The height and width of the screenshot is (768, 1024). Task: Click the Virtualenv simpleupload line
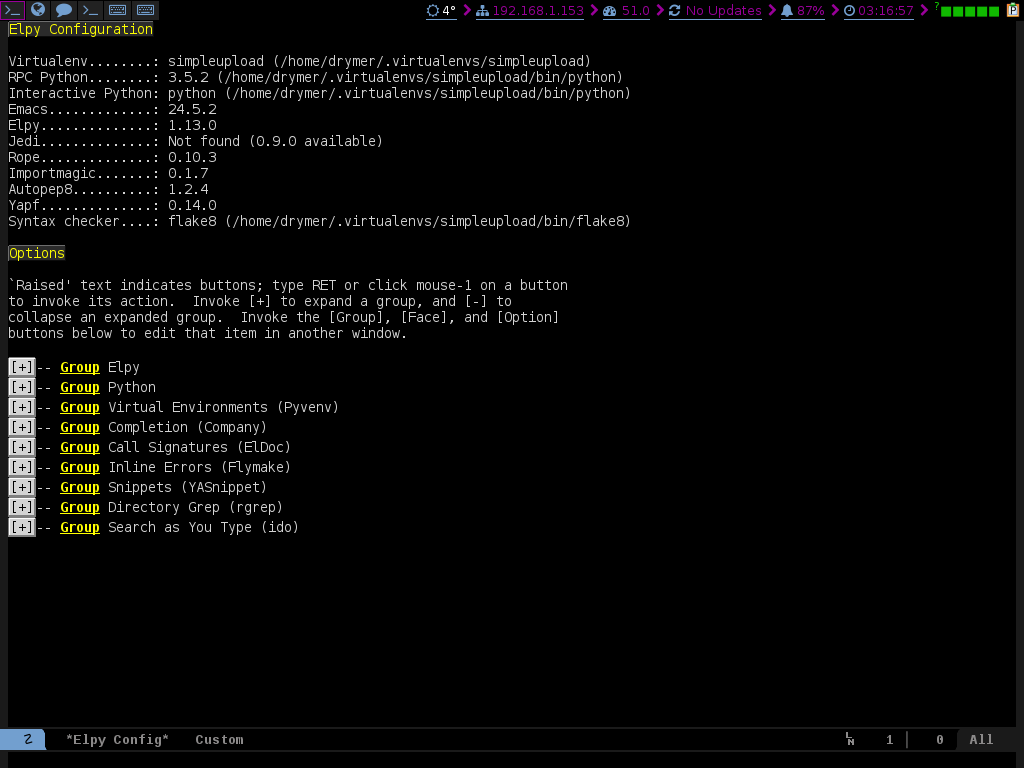299,61
